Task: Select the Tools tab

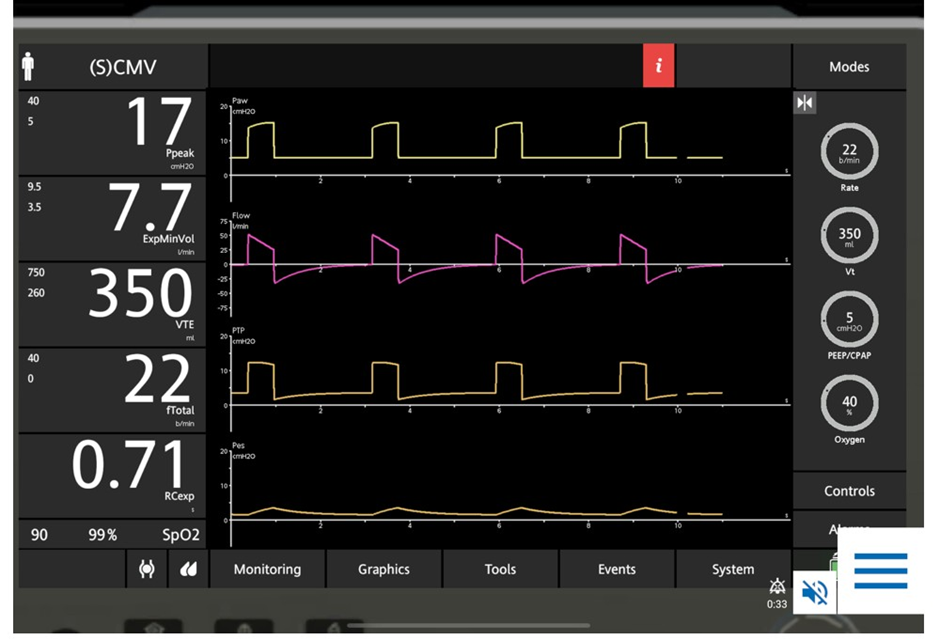Action: [x=500, y=569]
